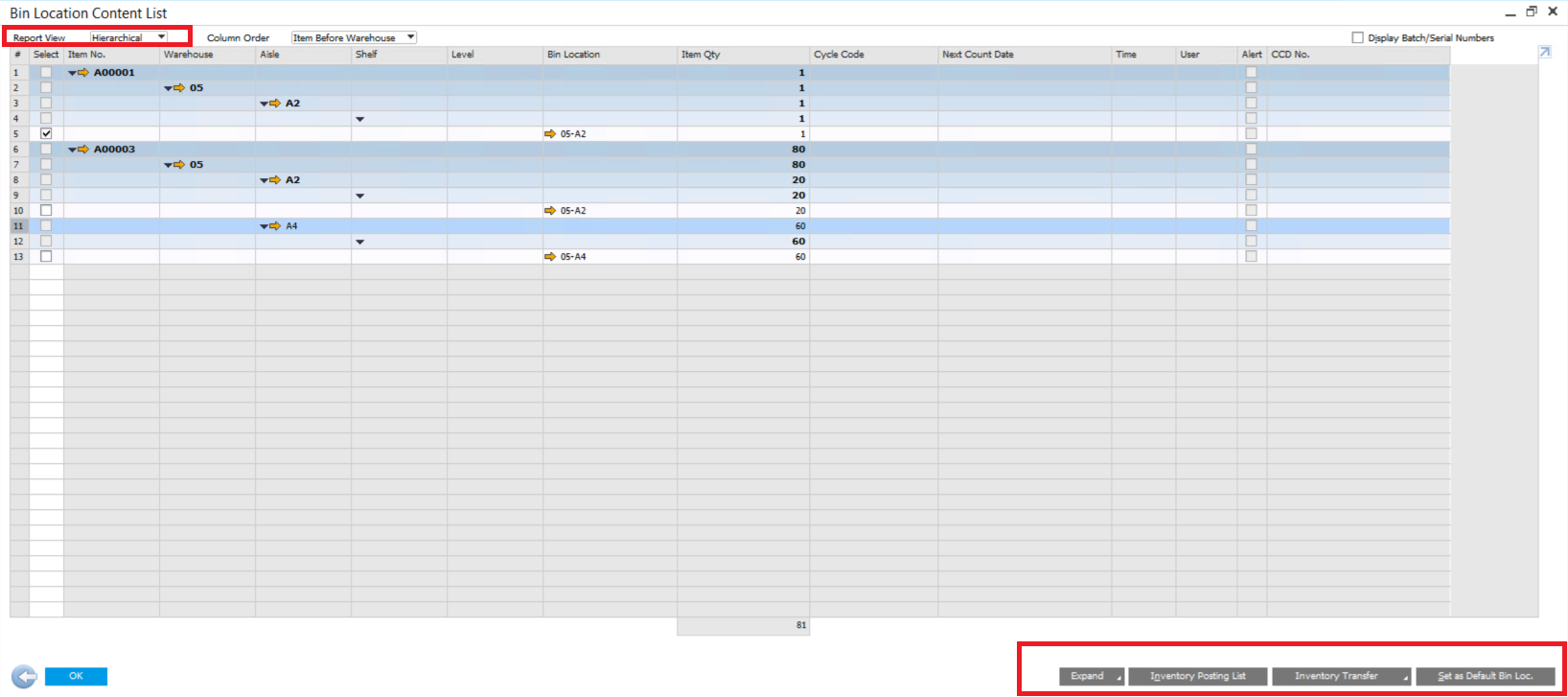This screenshot has height=697, width=1568.
Task: Click the maximize-grid arrow icon above table
Action: 1545,52
